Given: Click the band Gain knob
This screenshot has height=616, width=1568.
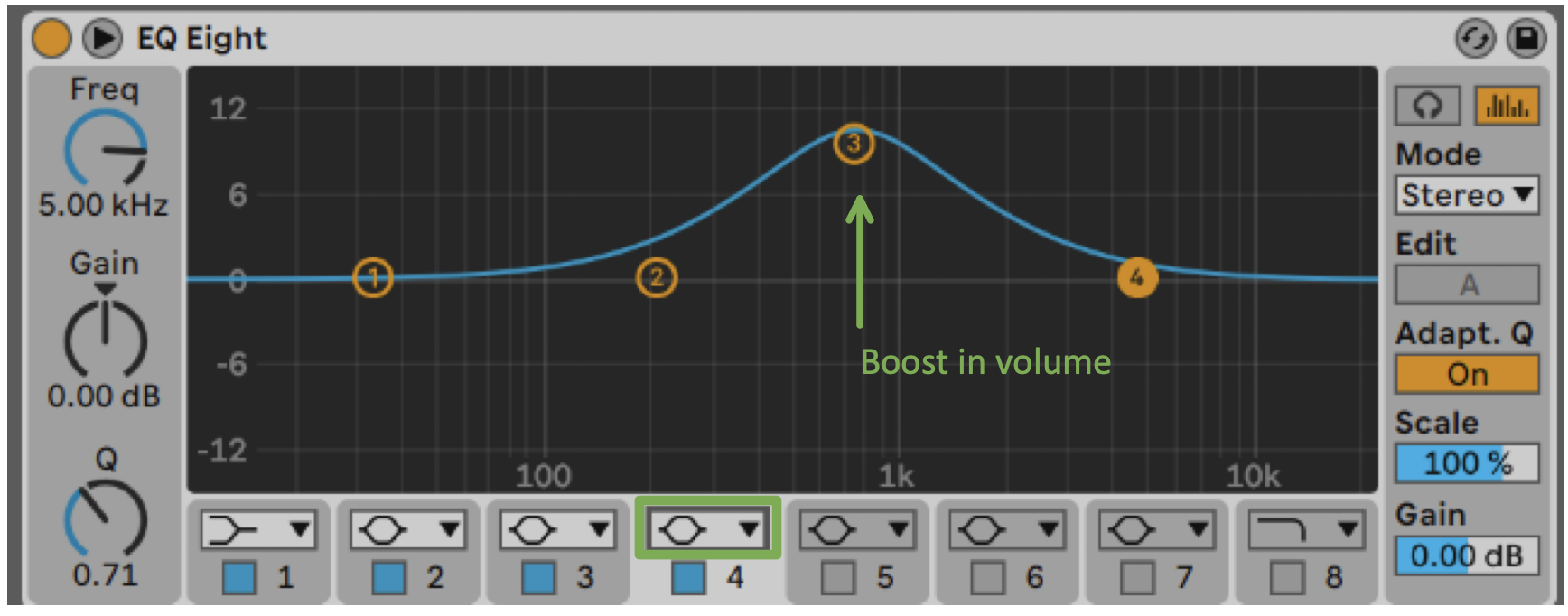Looking at the screenshot, I should (x=106, y=339).
